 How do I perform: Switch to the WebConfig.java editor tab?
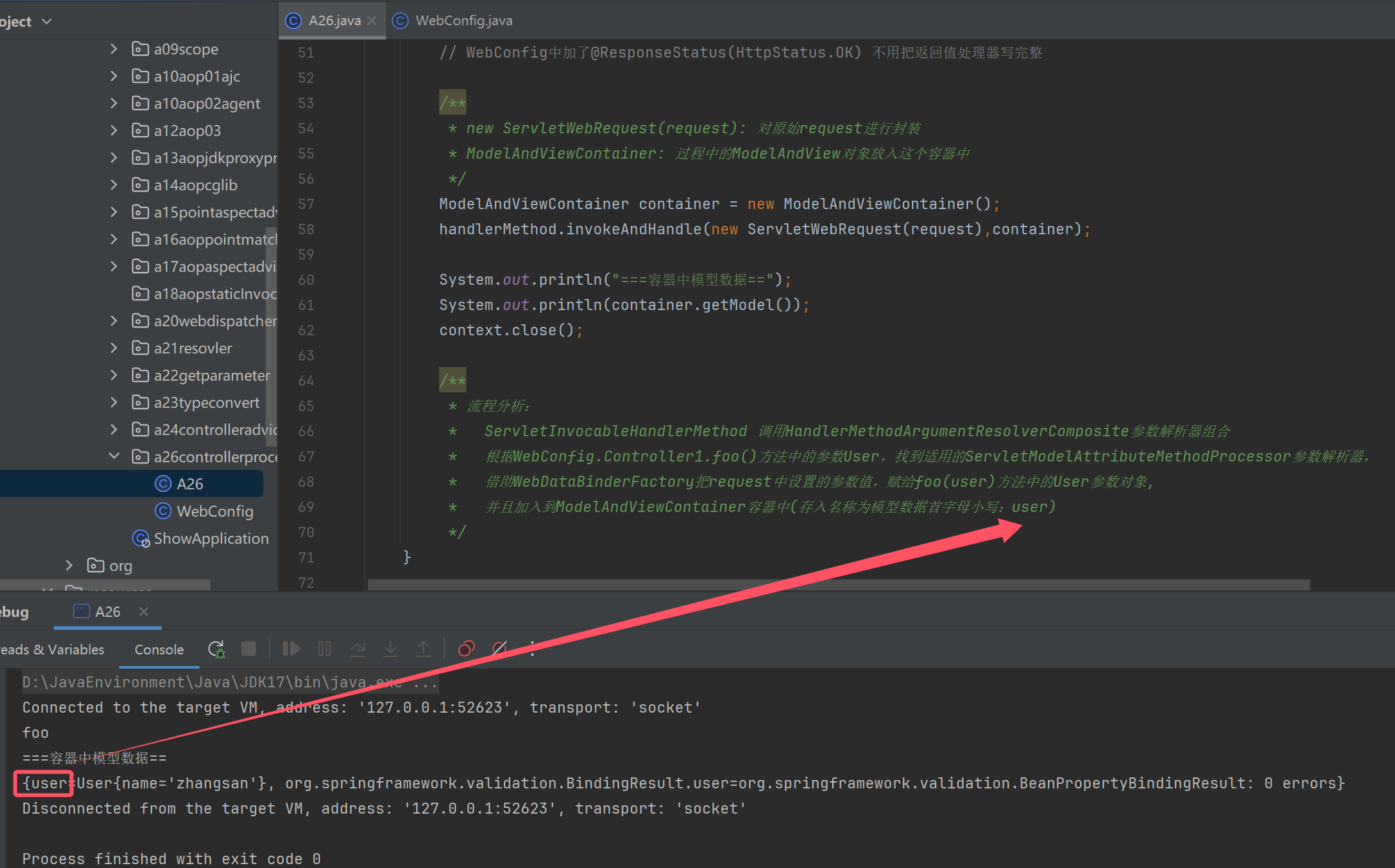pyautogui.click(x=453, y=21)
